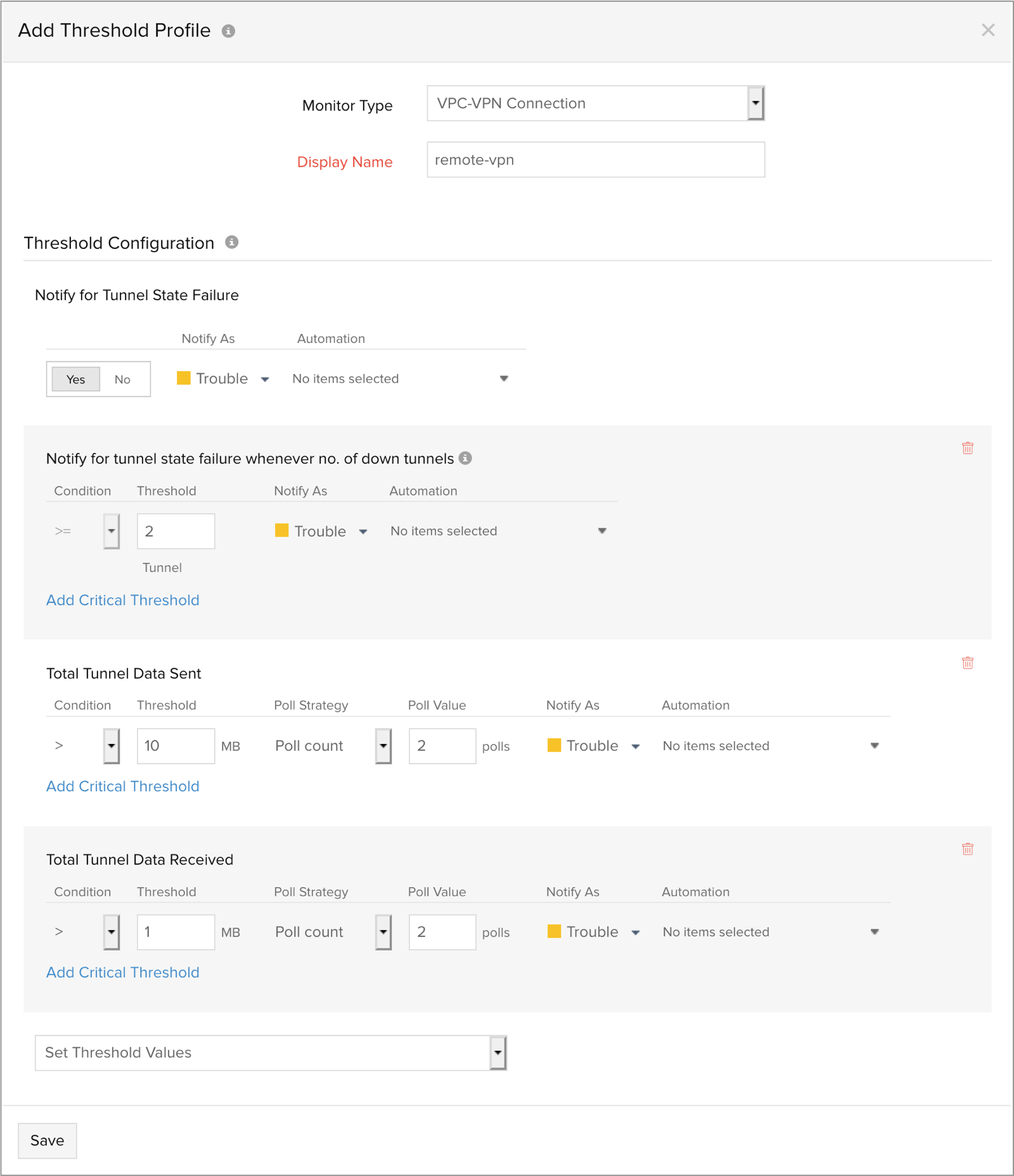Select No for Tunnel State Failure notification
This screenshot has width=1014, height=1176.
(x=122, y=379)
